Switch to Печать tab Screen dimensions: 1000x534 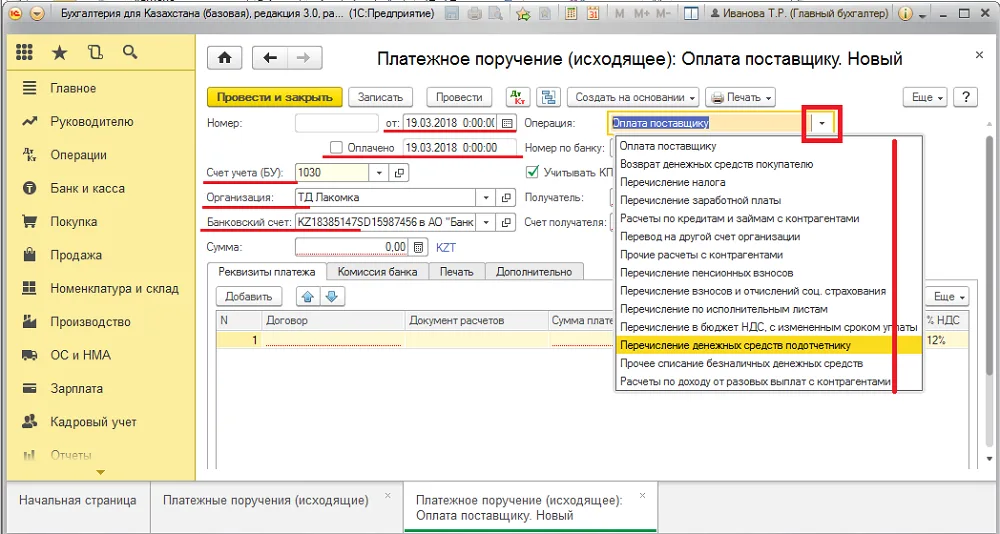457,272
